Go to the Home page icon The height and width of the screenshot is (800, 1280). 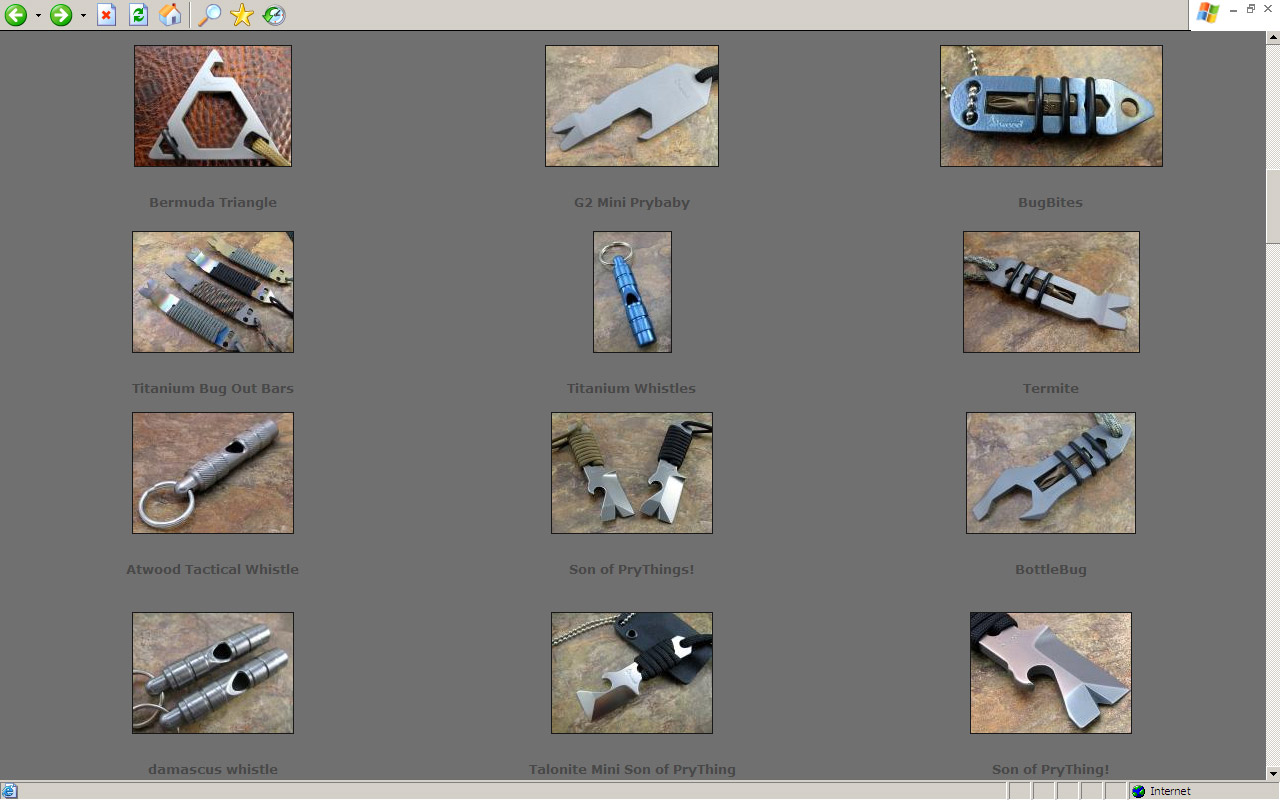171,15
